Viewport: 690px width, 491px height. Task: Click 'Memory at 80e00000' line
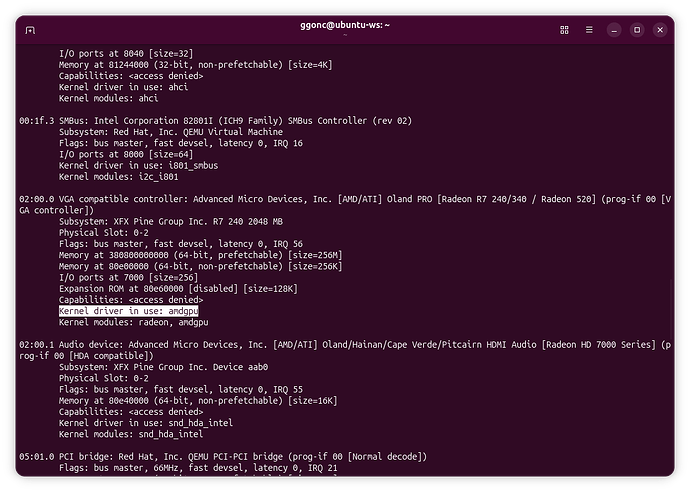[200, 267]
